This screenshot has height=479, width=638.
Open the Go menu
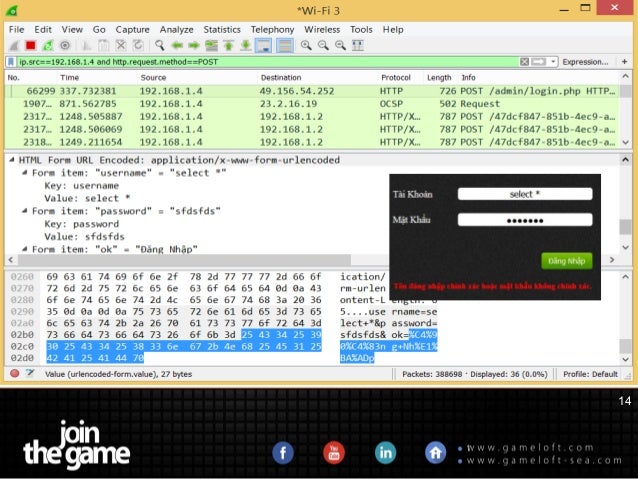tap(99, 29)
